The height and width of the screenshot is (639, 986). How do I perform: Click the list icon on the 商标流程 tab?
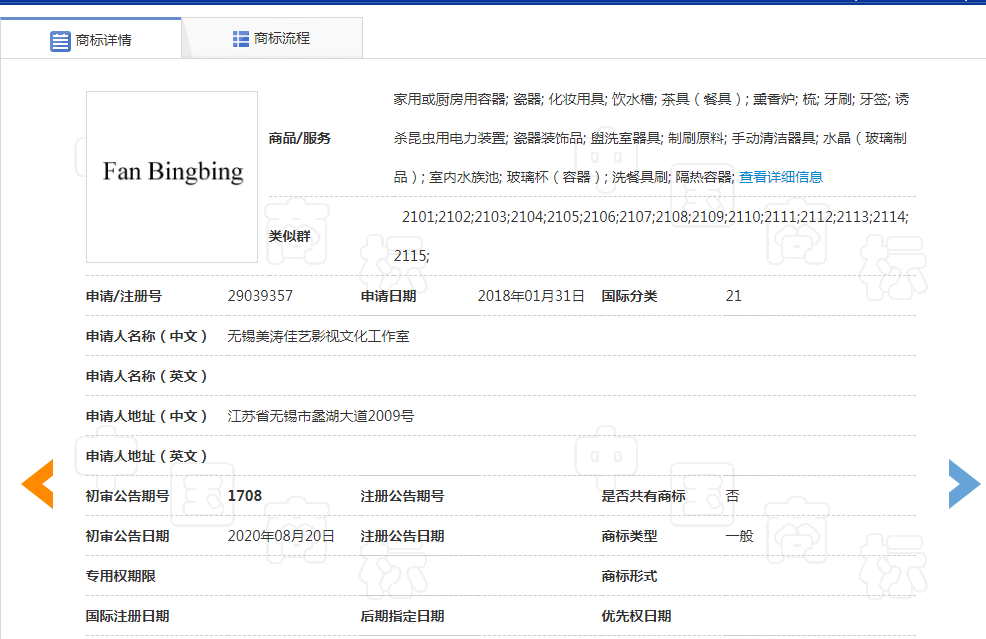[x=239, y=38]
